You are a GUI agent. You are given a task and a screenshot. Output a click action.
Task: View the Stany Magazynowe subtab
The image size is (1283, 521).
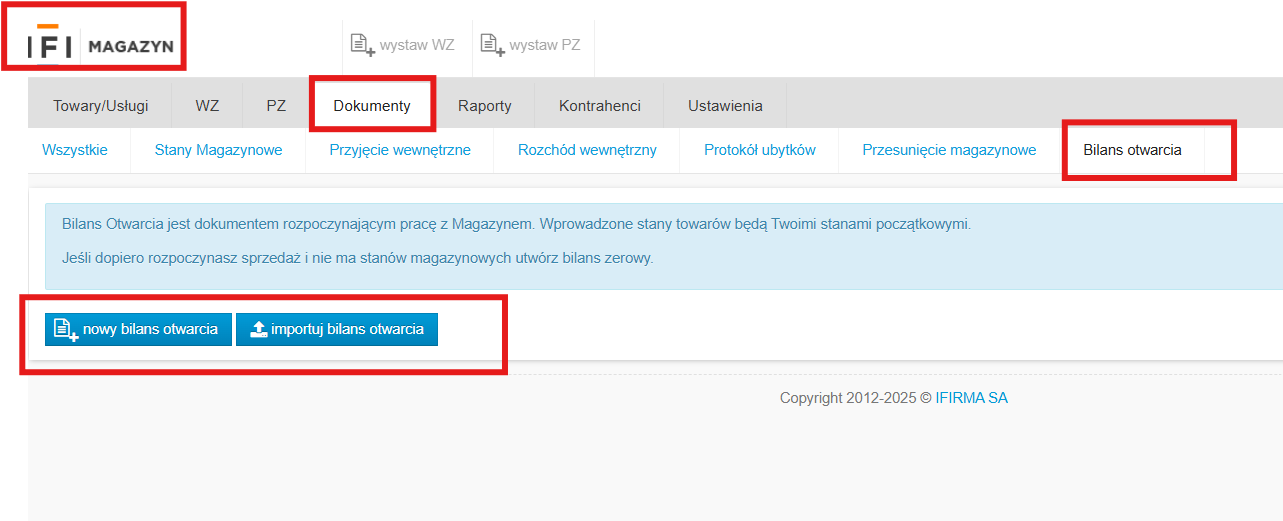pos(218,150)
